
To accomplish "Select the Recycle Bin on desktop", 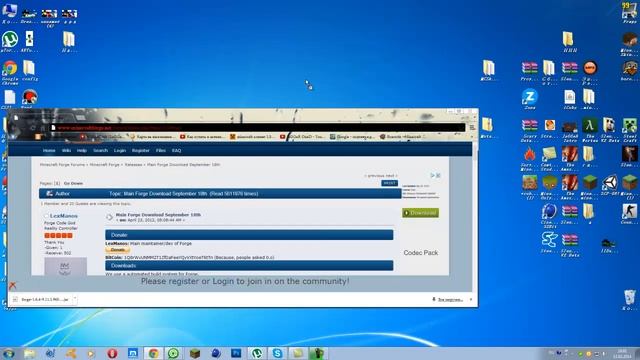I will (629, 300).
